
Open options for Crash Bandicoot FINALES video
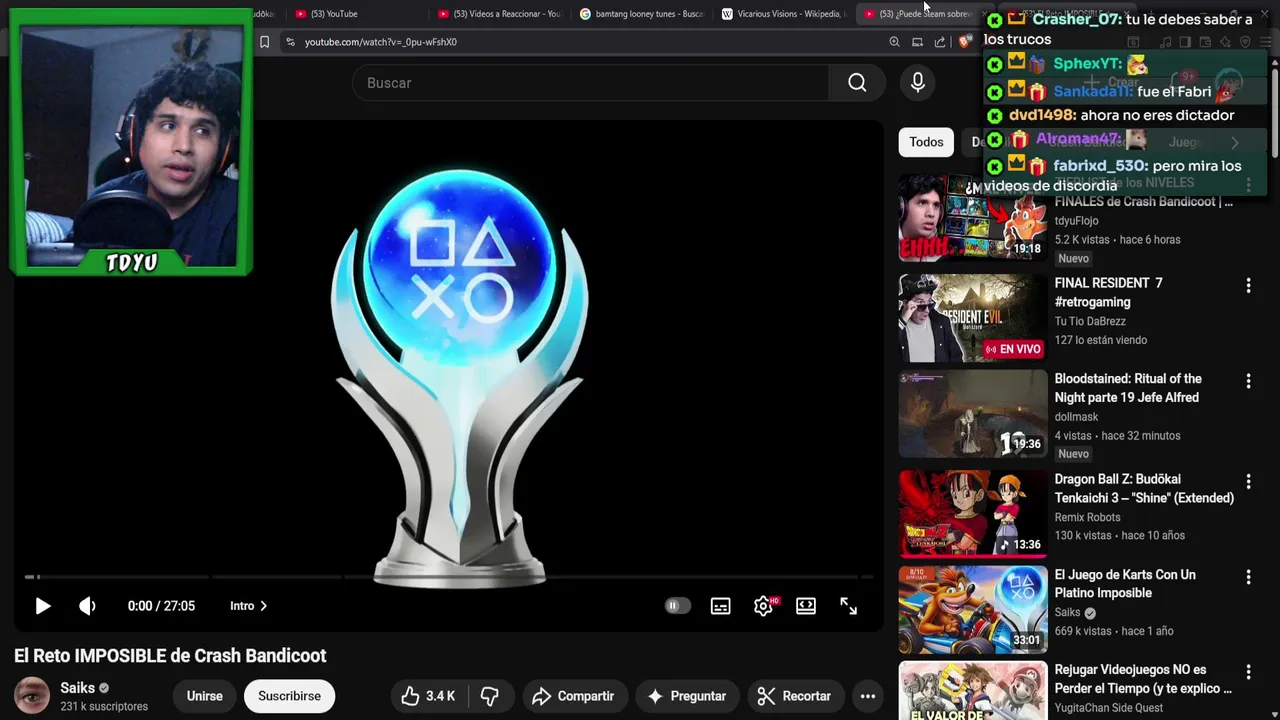coord(1248,186)
